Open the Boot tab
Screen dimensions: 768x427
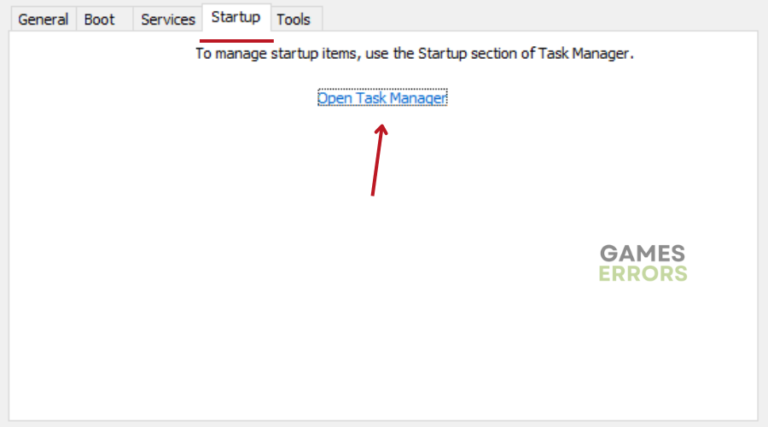click(x=100, y=19)
